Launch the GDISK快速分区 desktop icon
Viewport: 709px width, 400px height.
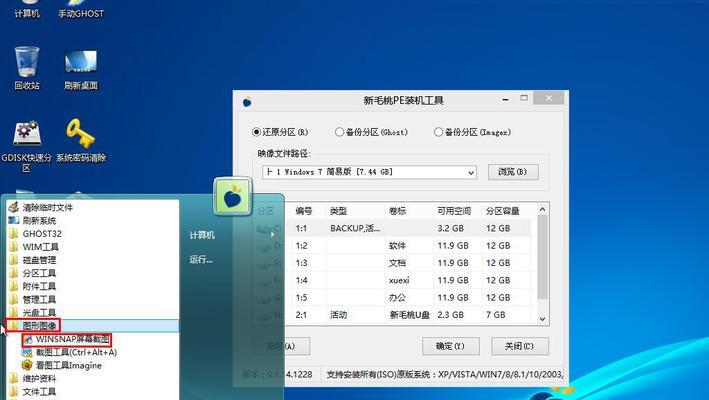point(27,146)
